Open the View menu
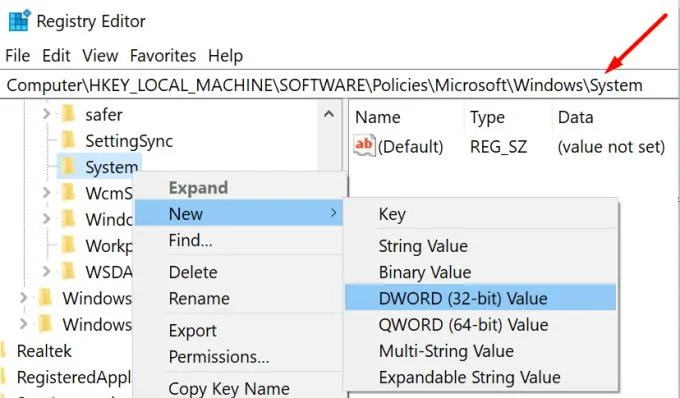Image resolution: width=680 pixels, height=398 pixels. (100, 56)
